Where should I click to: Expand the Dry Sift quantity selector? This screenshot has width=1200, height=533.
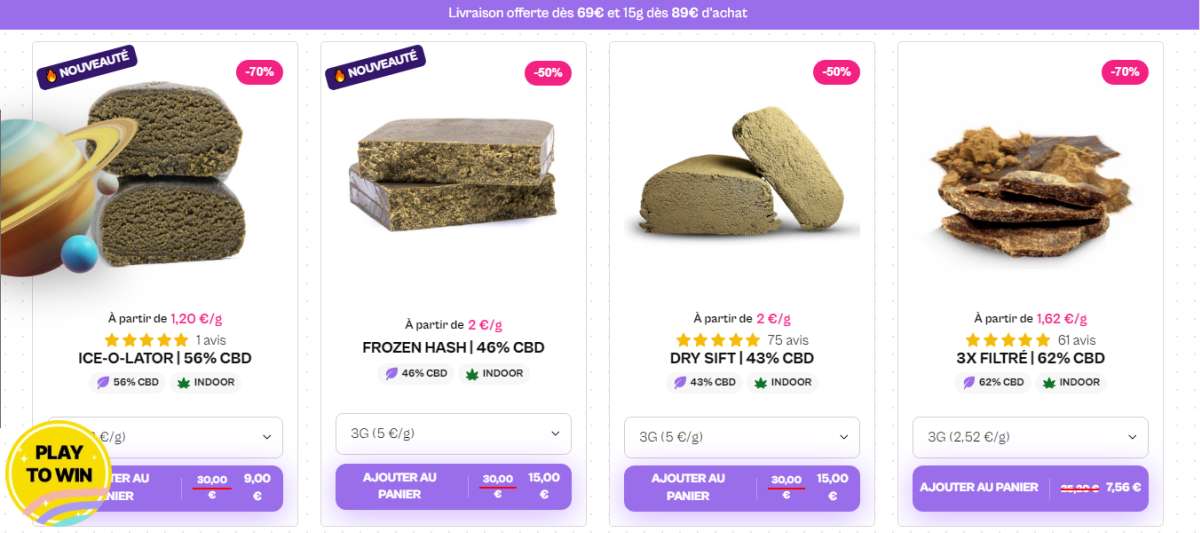pos(741,437)
